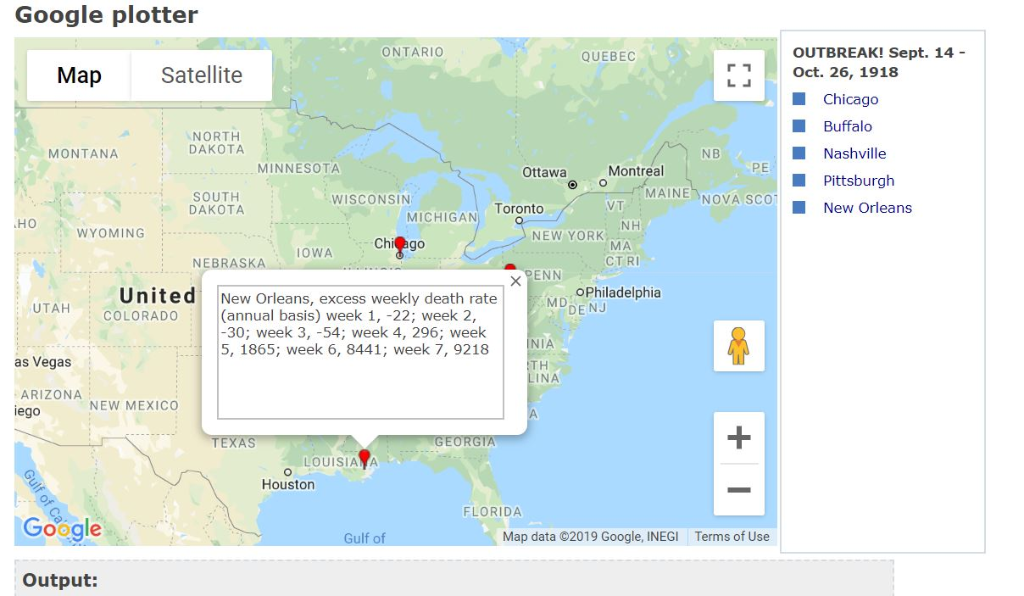This screenshot has height=596, width=1024.
Task: Click the Output: label
Action: 60,580
